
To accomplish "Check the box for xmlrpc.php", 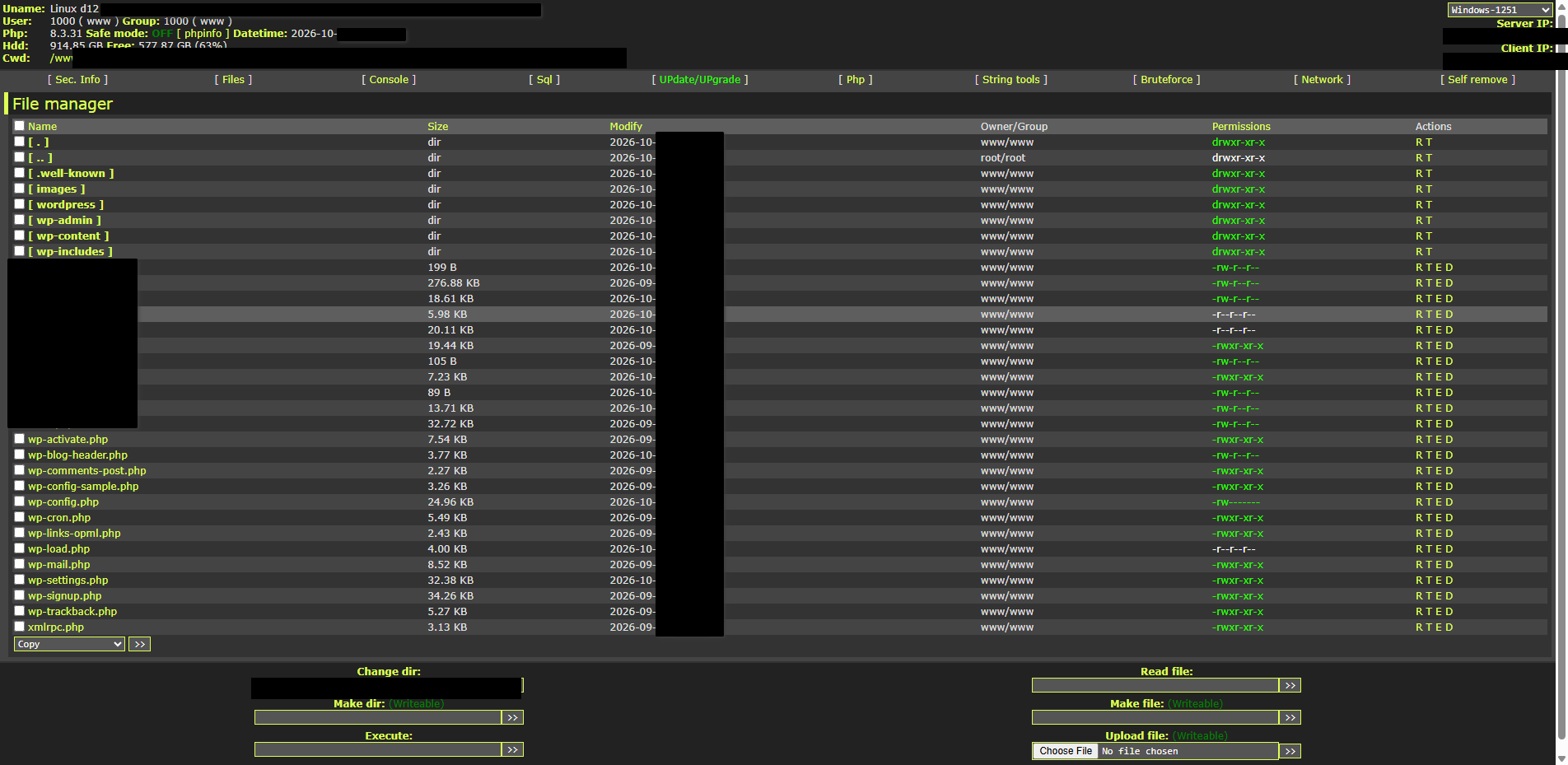I will pos(19,627).
